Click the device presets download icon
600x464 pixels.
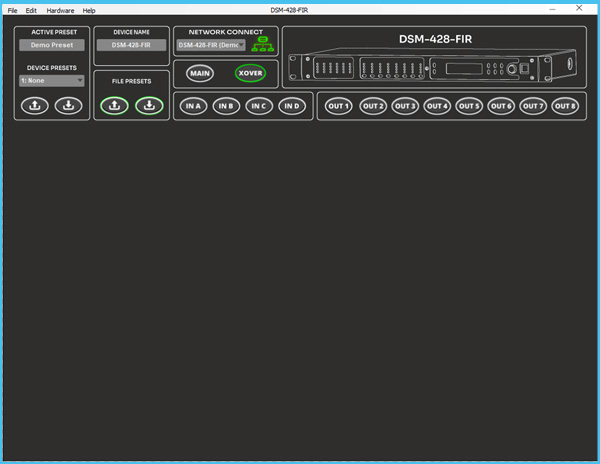tap(68, 106)
